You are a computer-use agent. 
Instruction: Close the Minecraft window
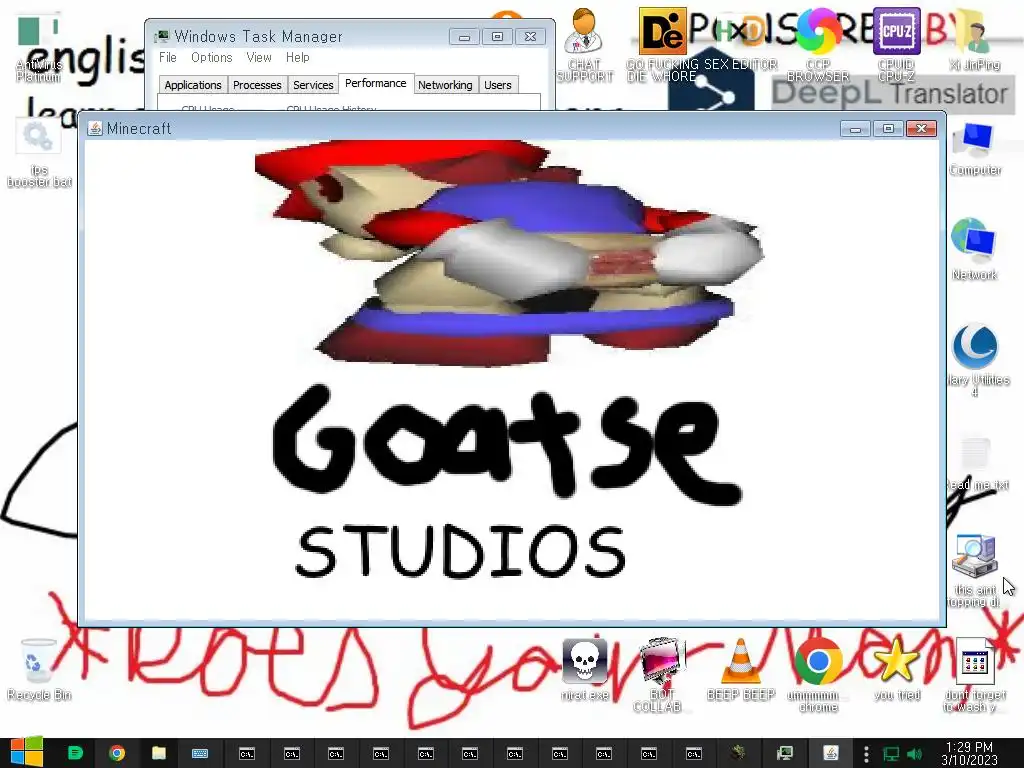921,129
